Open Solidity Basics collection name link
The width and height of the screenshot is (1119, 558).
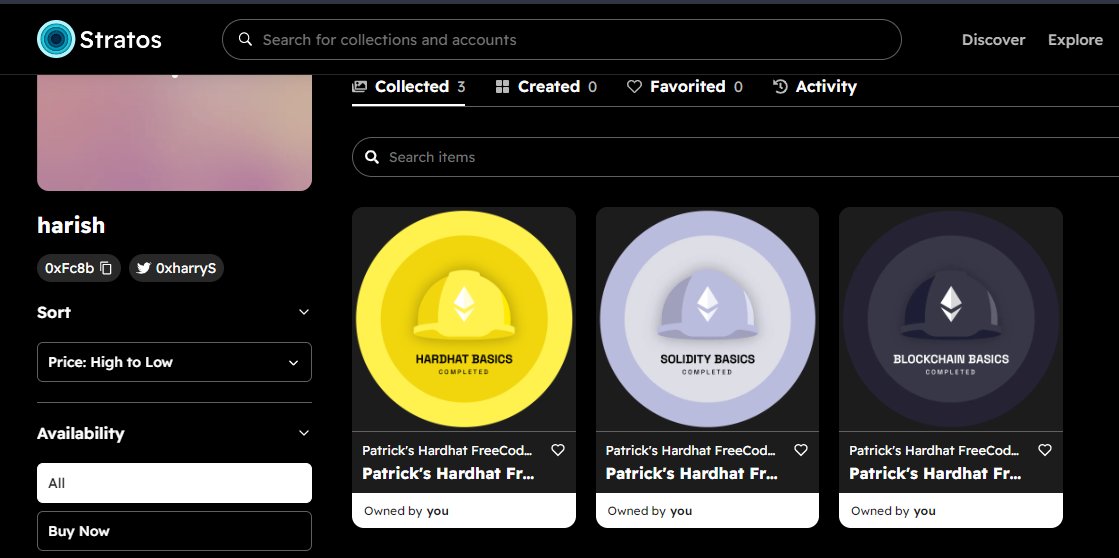(x=690, y=450)
